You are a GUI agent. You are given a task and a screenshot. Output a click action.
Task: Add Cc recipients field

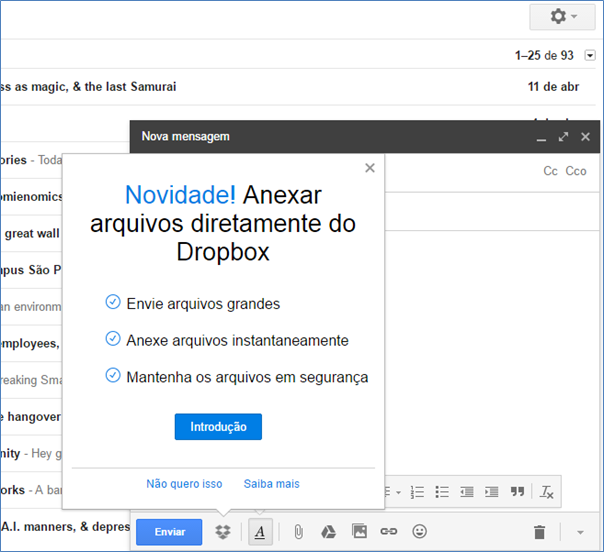coord(550,171)
